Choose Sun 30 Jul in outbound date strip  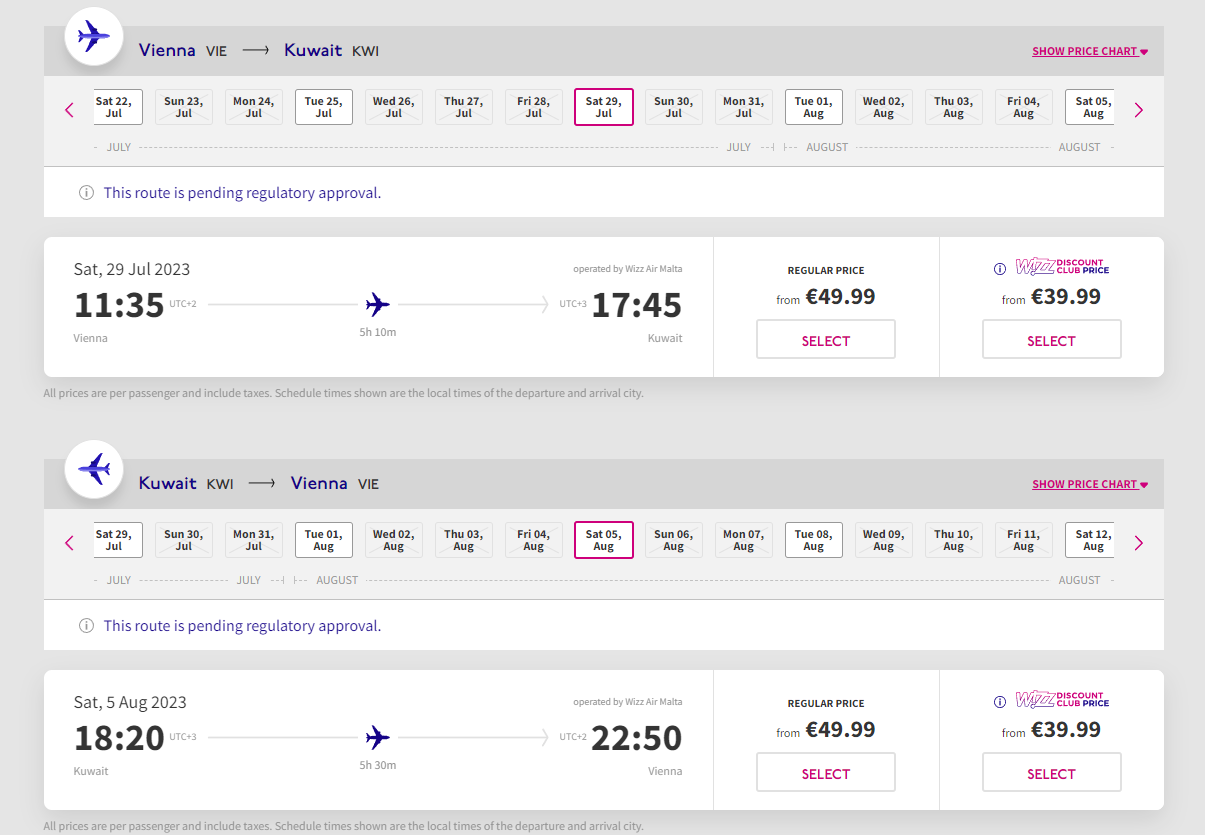(x=674, y=107)
